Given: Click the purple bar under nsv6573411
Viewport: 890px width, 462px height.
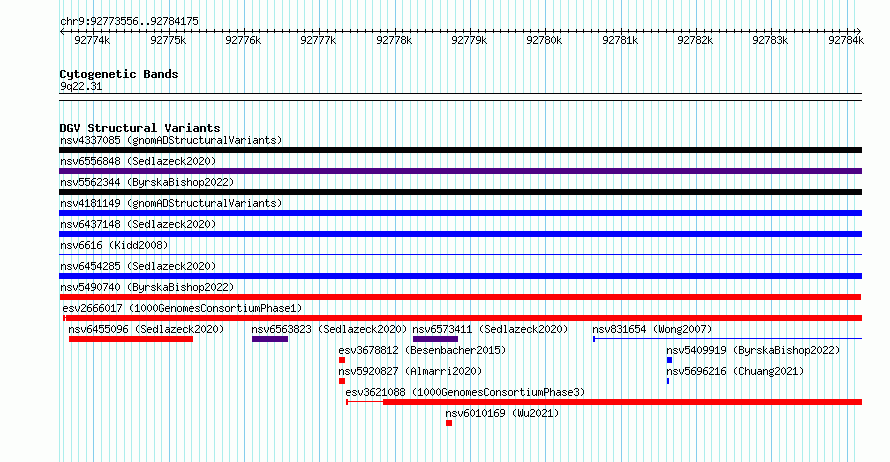Looking at the screenshot, I should click(435, 339).
